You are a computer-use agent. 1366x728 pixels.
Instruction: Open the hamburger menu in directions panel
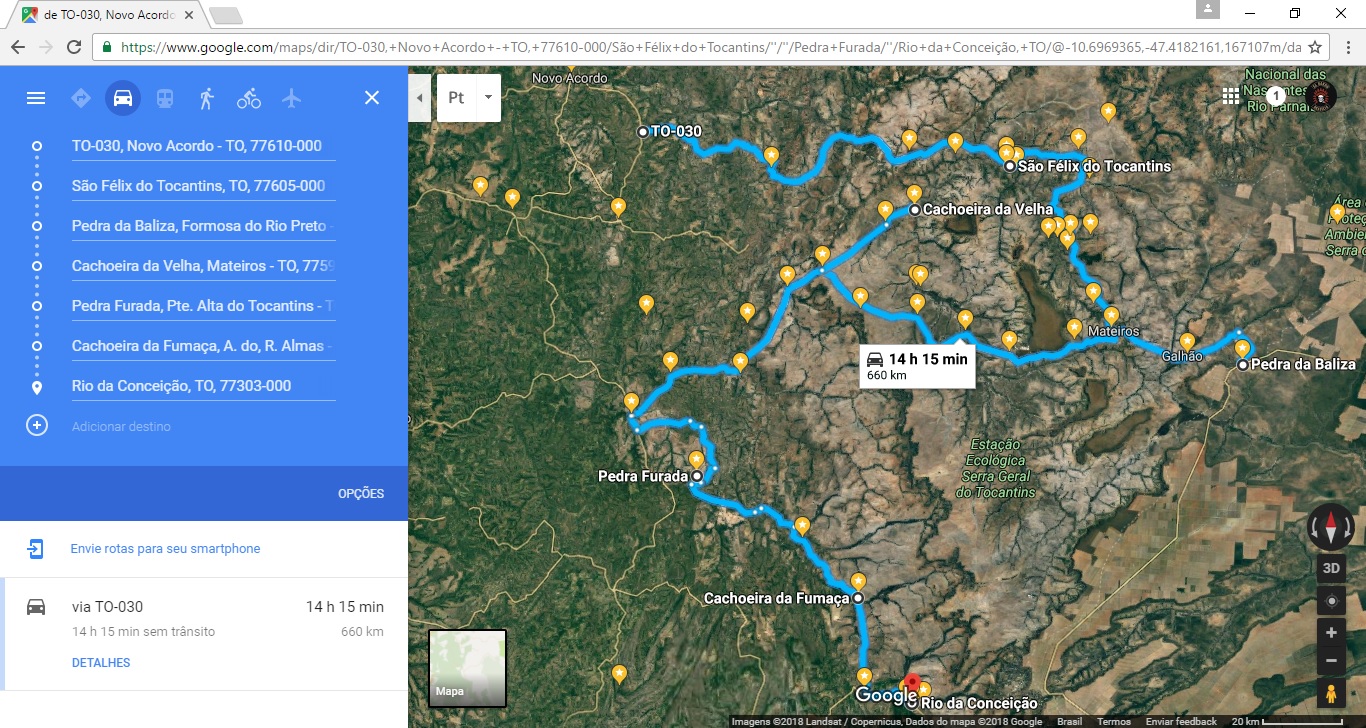pos(36,98)
